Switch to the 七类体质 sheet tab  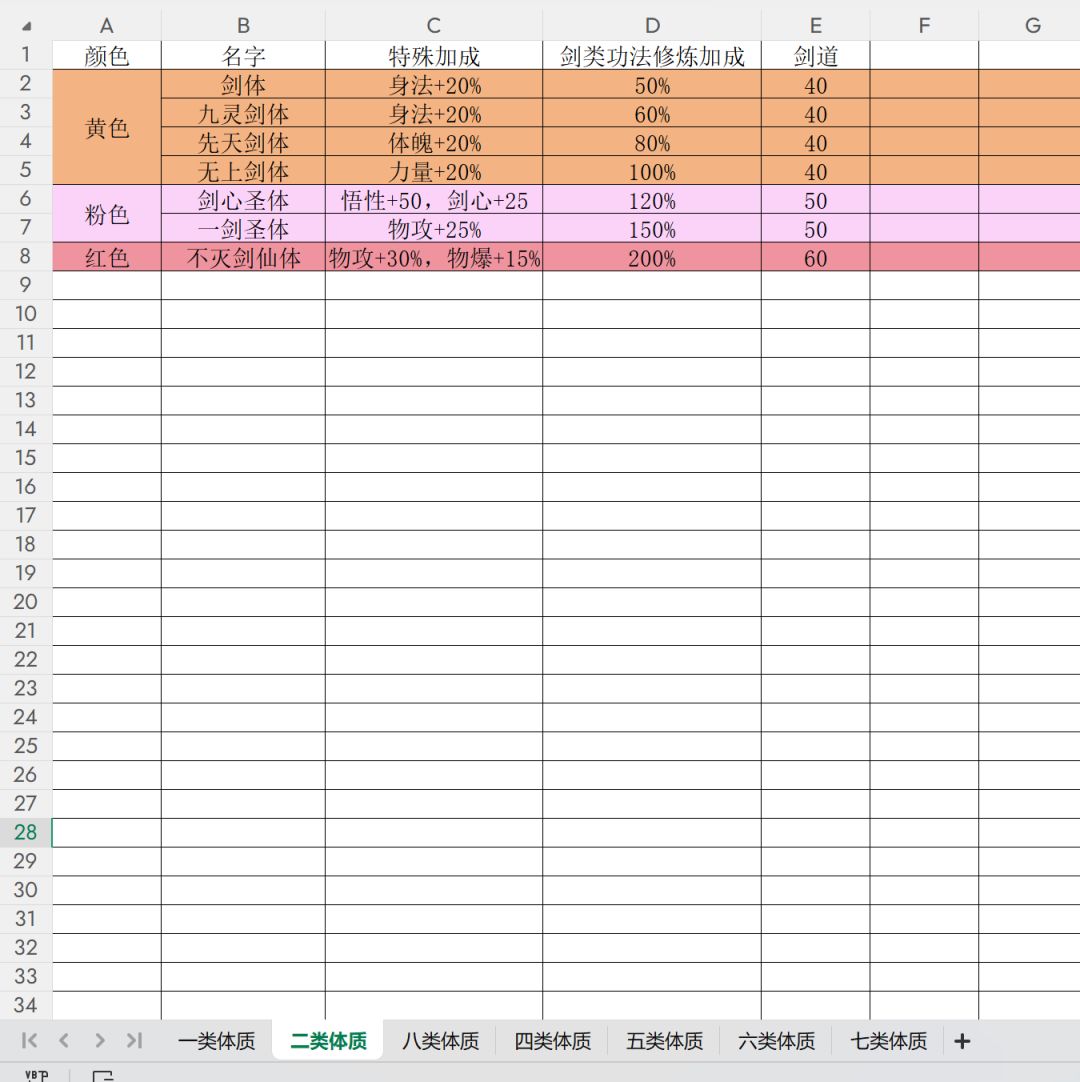coord(888,1041)
